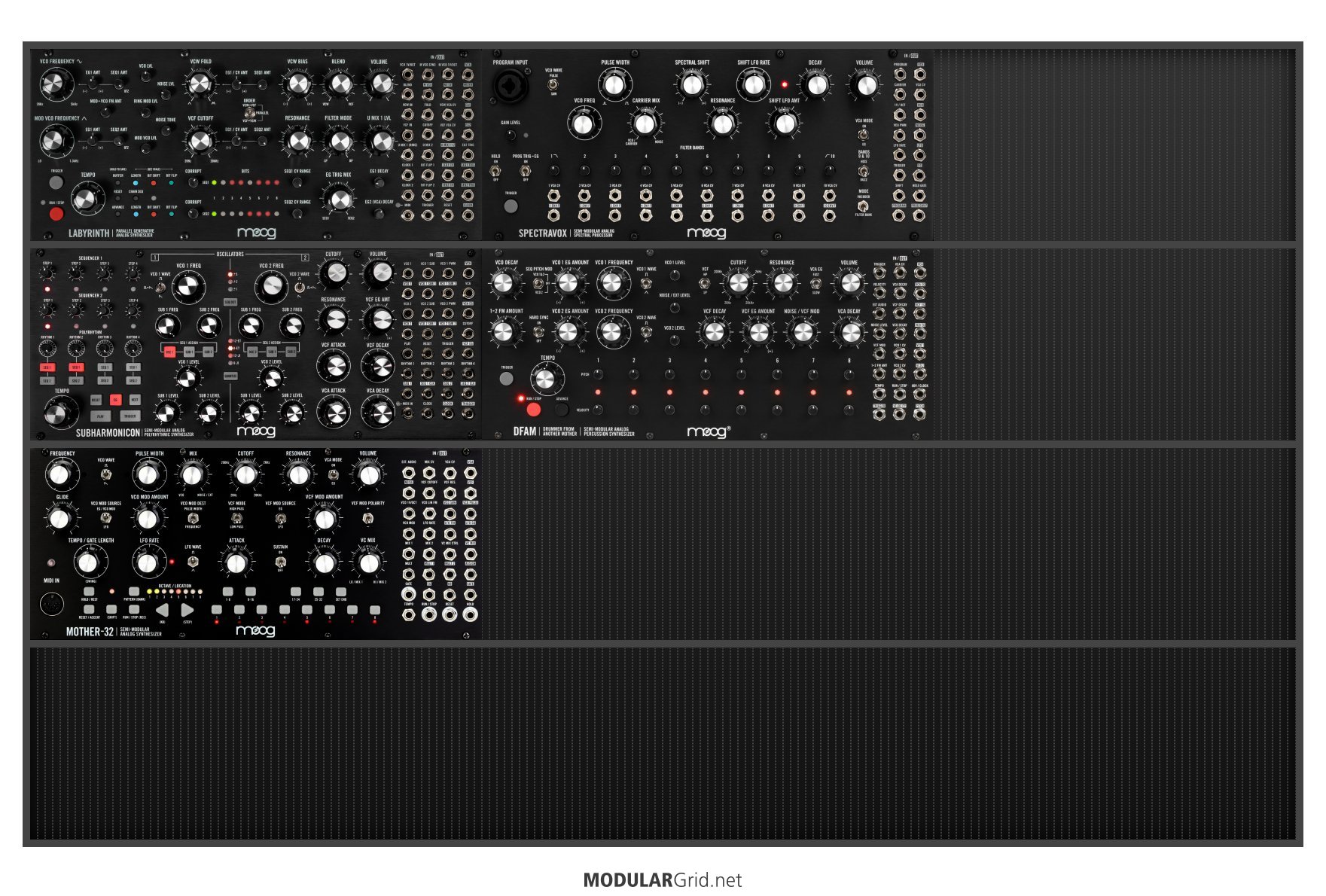Click the Spectravox PROGRAM INPUT combo jack
Screen dimensions: 1326x896
tap(511, 86)
